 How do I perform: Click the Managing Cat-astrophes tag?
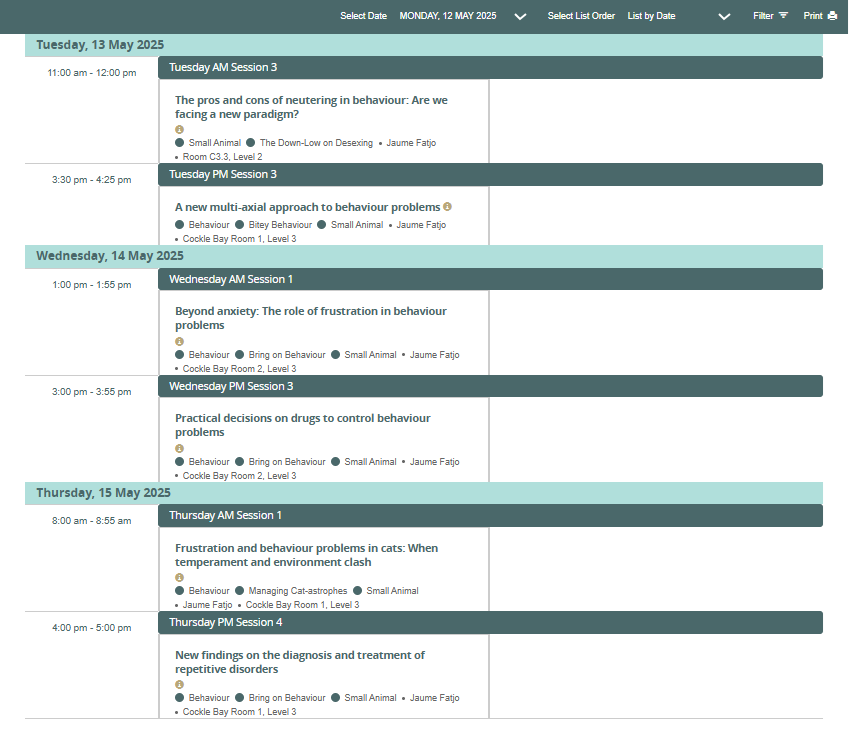(x=296, y=591)
